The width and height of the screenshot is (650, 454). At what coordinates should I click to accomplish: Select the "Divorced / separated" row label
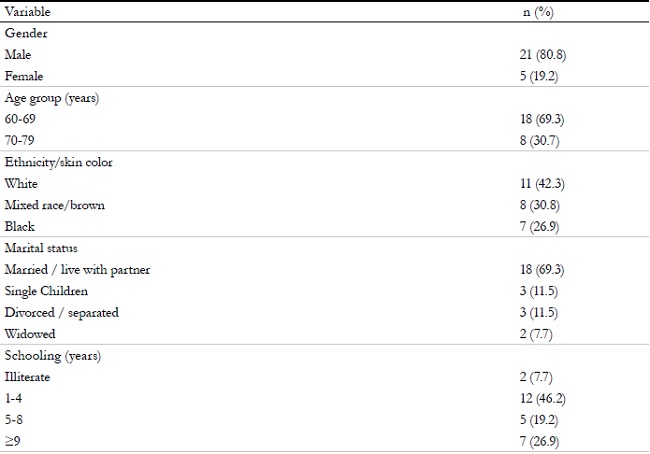(x=61, y=313)
